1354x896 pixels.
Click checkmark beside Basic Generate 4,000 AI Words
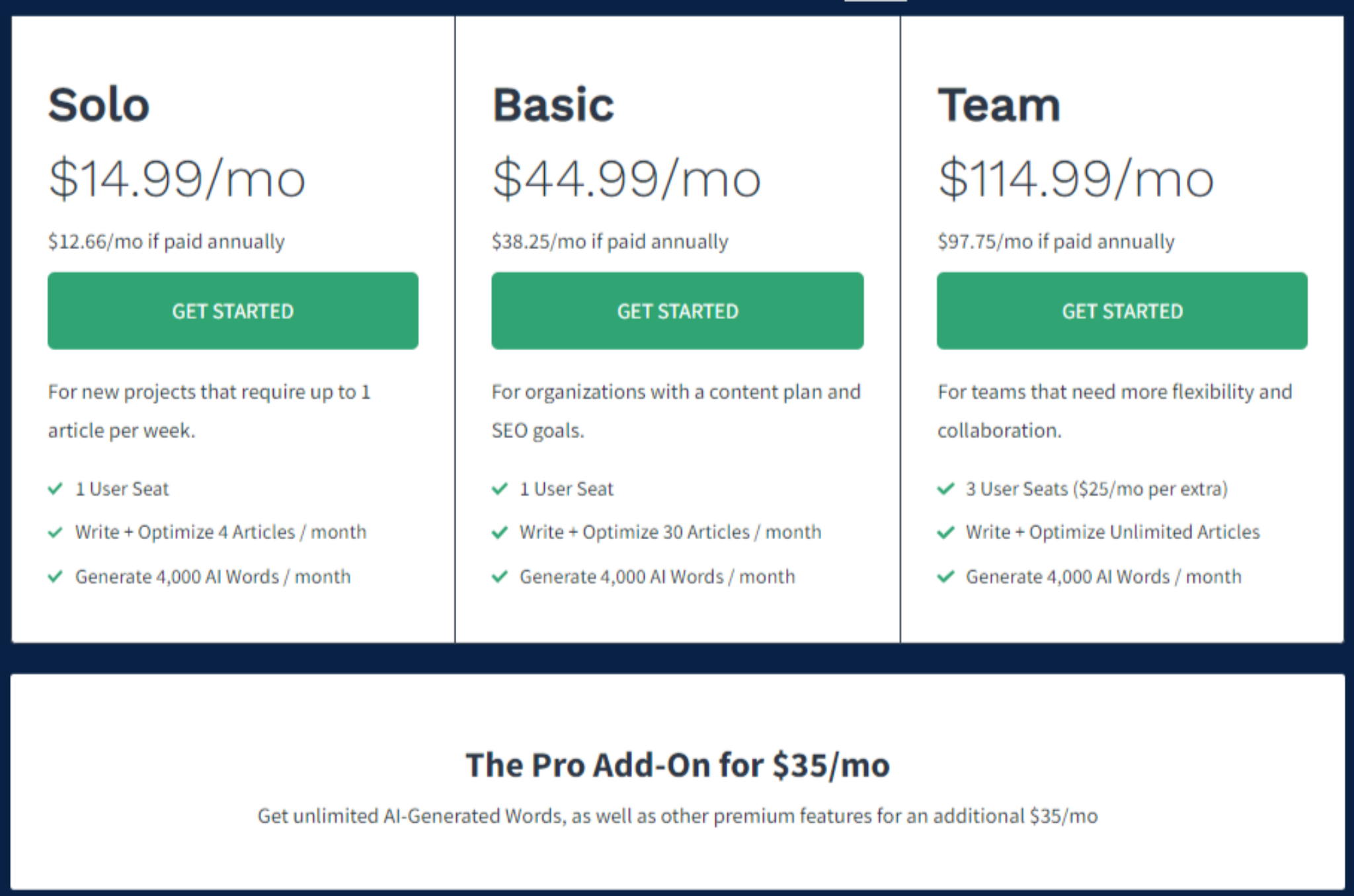pyautogui.click(x=500, y=577)
